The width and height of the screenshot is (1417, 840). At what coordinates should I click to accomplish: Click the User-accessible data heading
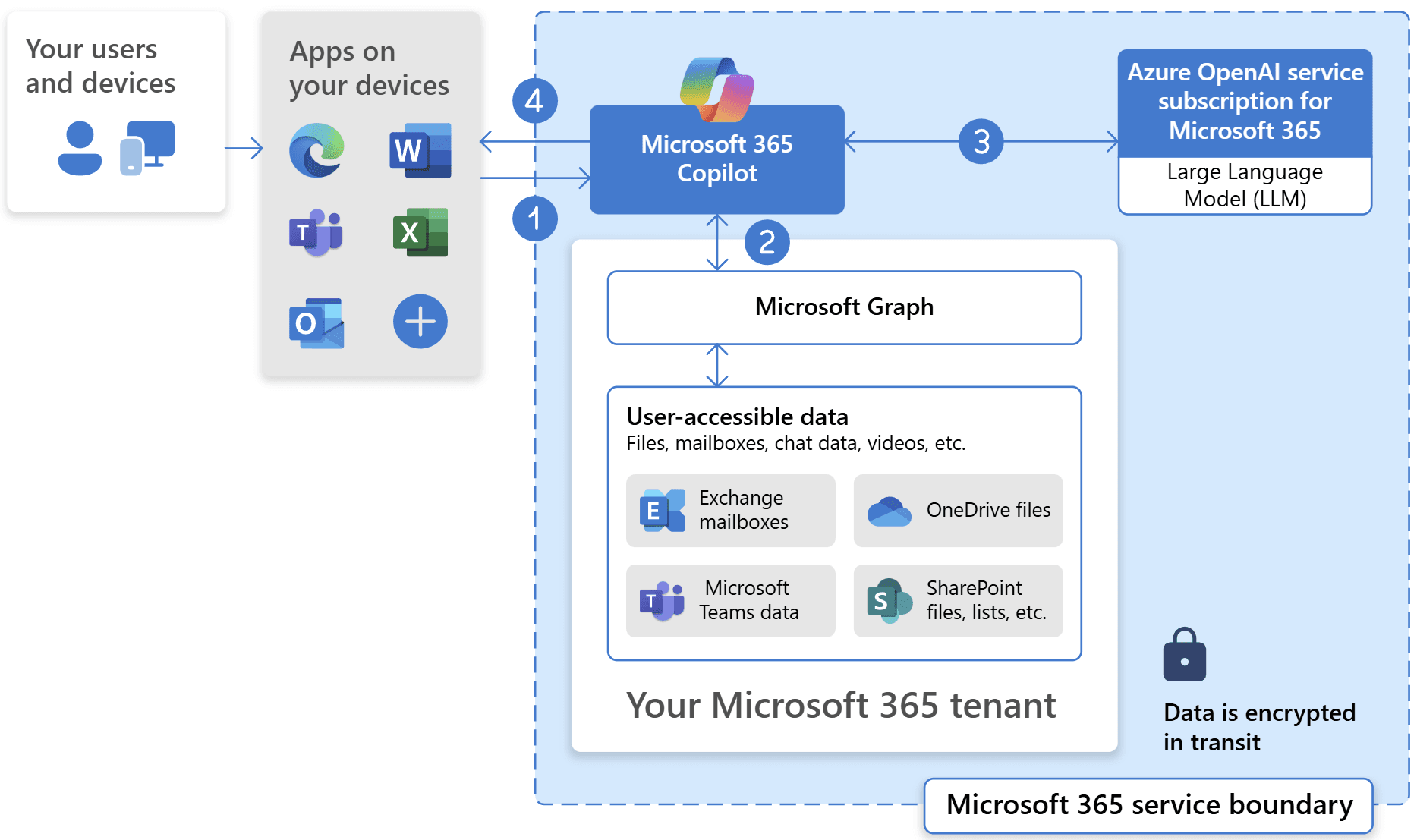point(737,417)
